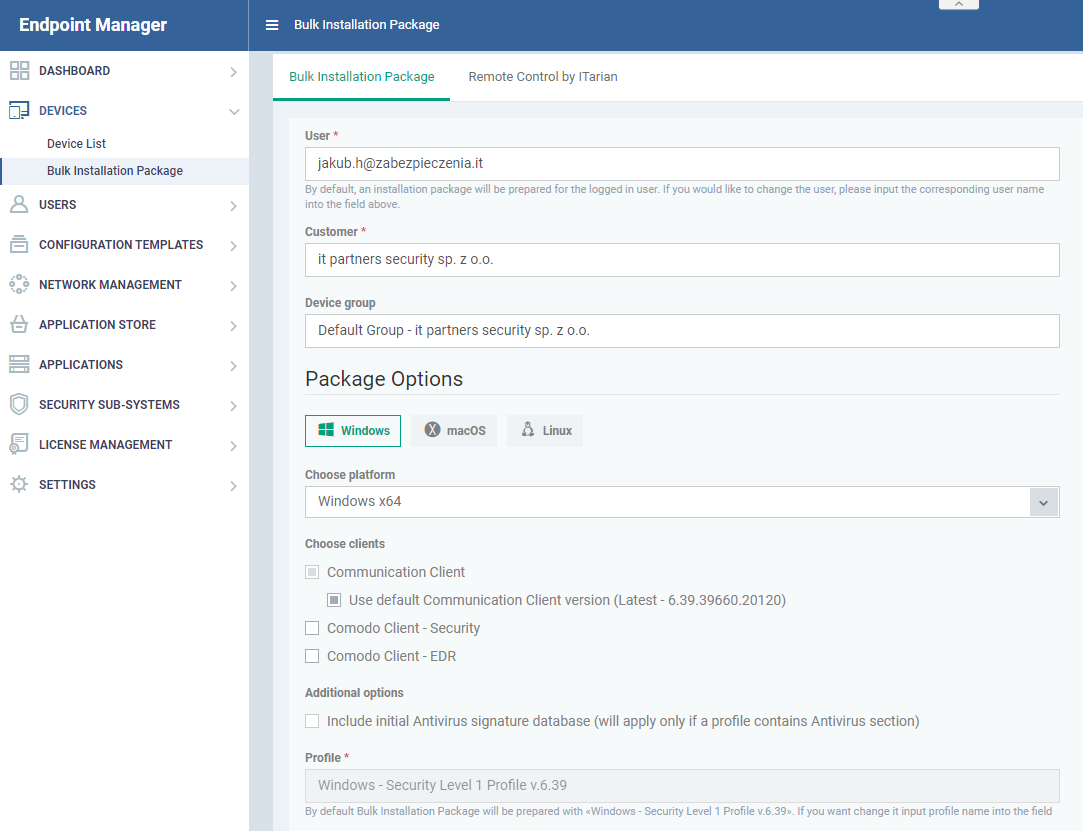The height and width of the screenshot is (831, 1083).
Task: Click the Configuration Templates icon
Action: click(19, 245)
